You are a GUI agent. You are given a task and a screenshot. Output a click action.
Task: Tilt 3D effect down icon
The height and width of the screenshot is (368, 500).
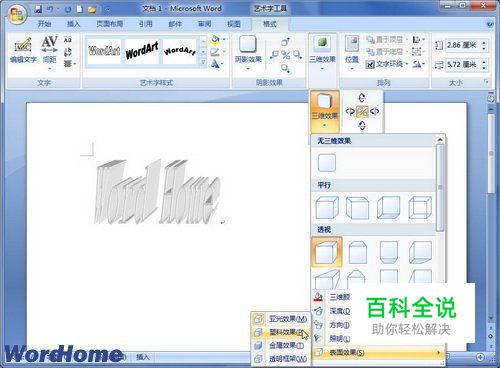tap(362, 125)
